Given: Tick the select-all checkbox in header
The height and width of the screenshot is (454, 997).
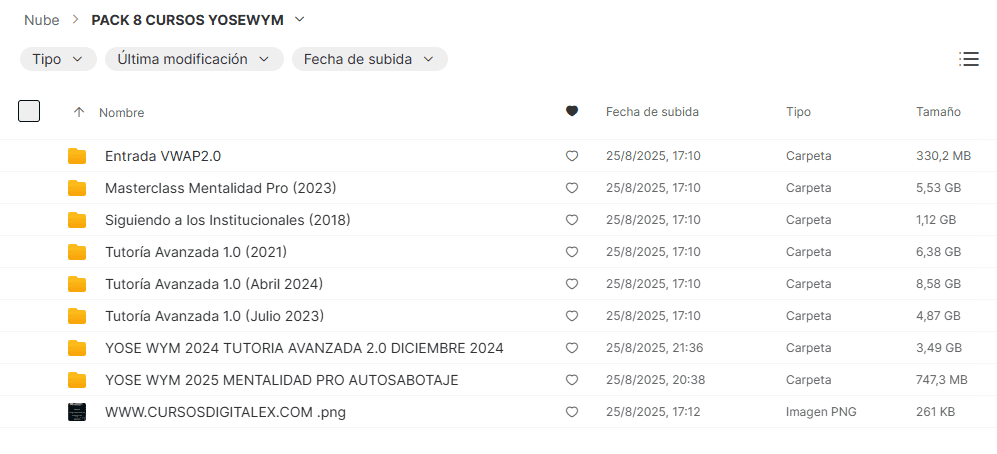Looking at the screenshot, I should (x=29, y=111).
